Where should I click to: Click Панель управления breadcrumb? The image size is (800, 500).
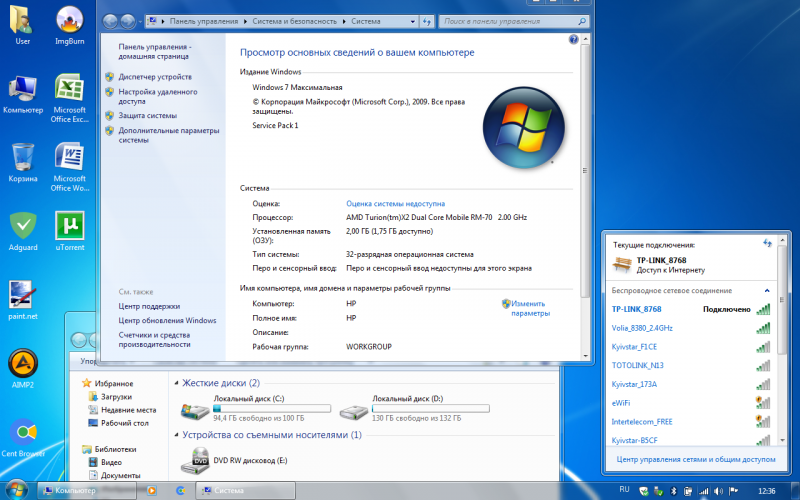(204, 21)
